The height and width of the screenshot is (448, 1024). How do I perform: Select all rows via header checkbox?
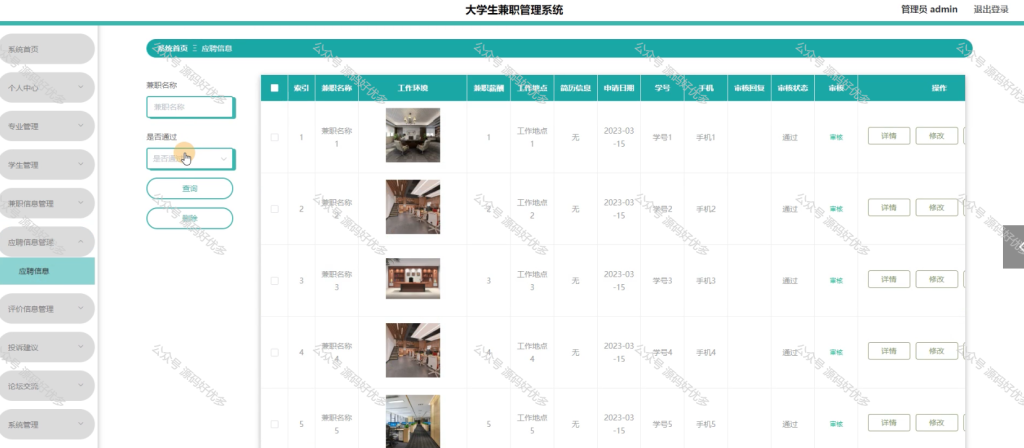coord(274,88)
